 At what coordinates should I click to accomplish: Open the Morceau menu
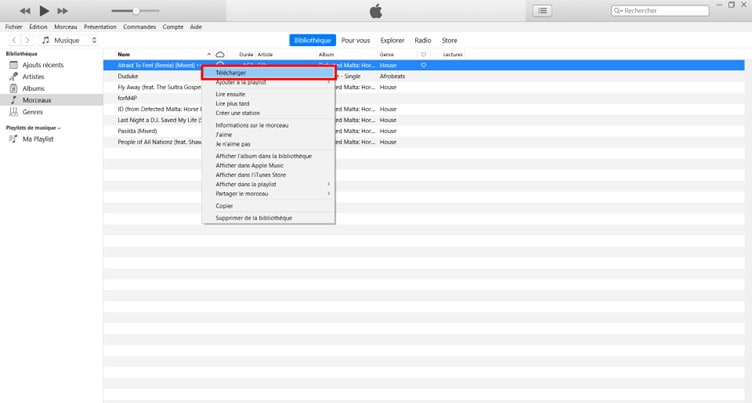65,27
